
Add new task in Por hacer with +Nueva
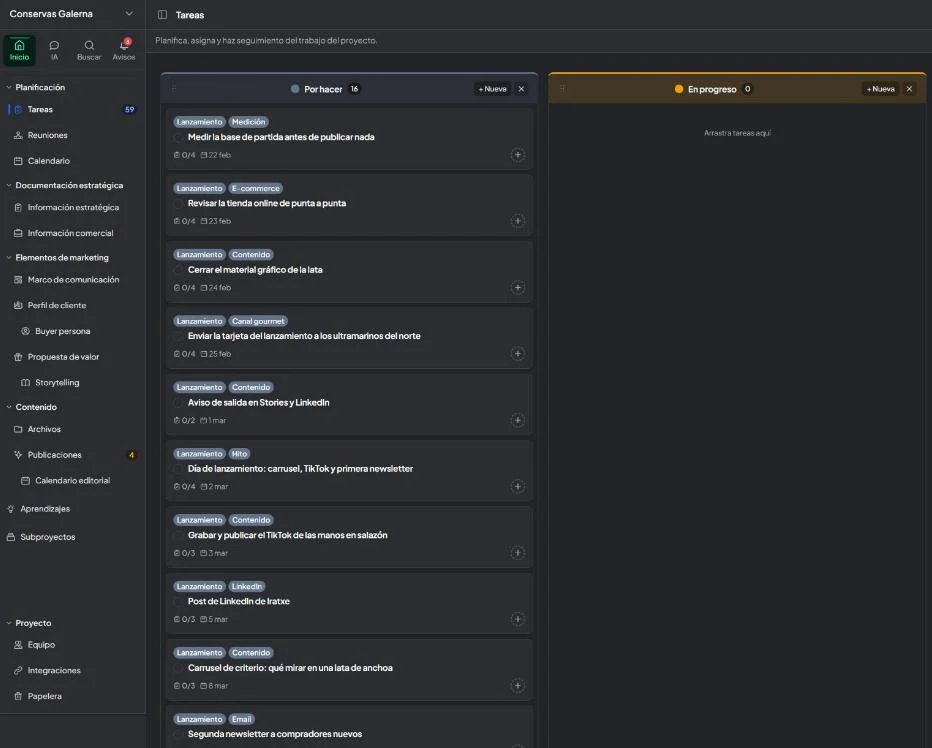pos(493,89)
